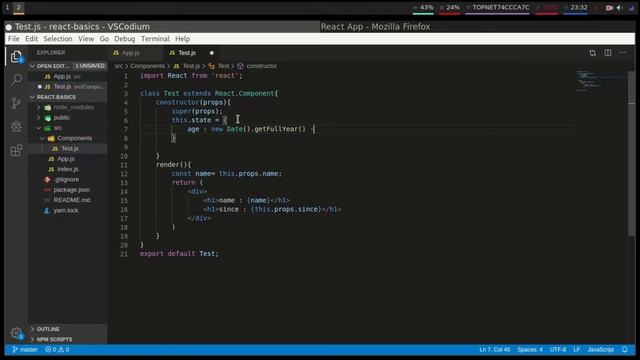The width and height of the screenshot is (640, 360).
Task: Place cursor on line 21 export default Test
Action: 179,253
